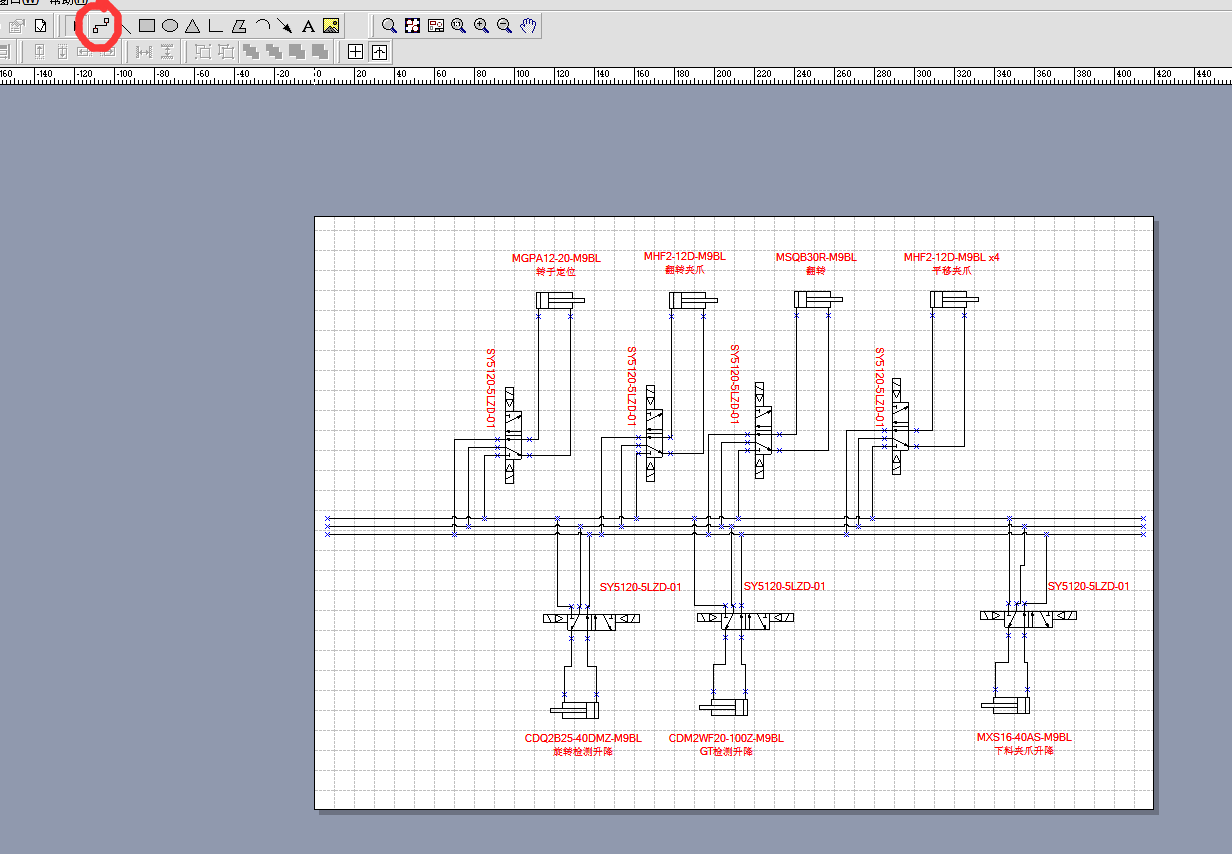
Task: Select the cylinder symbol above MXS16-40AS-M9BL
Action: click(1006, 705)
